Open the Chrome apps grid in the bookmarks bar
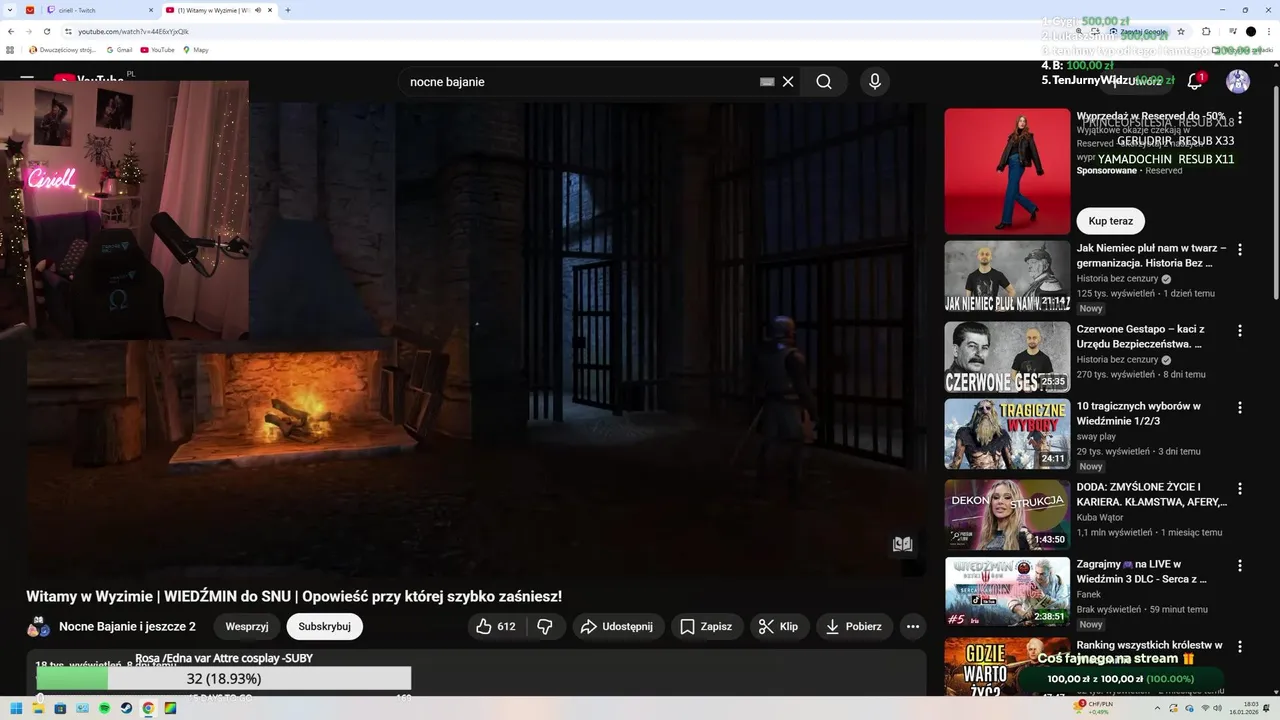 pos(10,49)
